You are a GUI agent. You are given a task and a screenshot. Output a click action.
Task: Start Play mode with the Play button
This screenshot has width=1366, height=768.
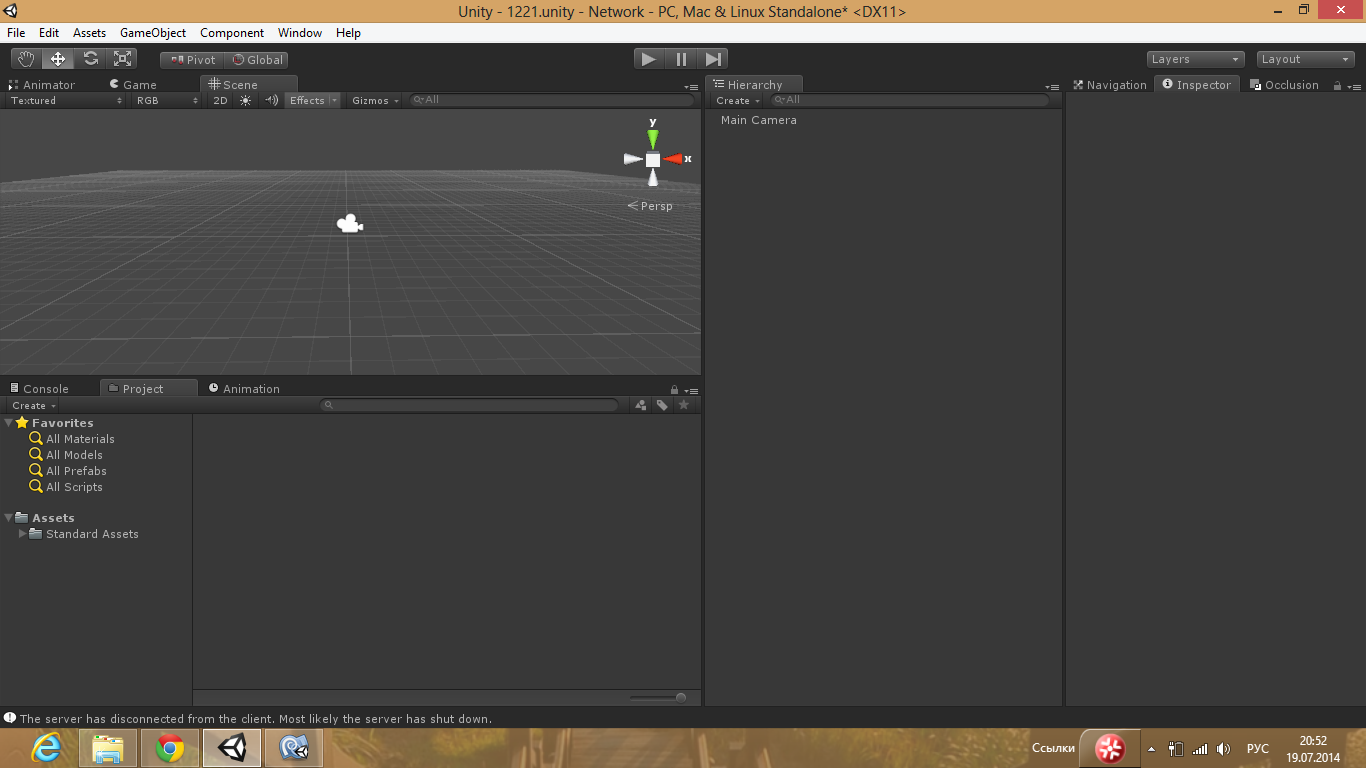click(x=648, y=59)
